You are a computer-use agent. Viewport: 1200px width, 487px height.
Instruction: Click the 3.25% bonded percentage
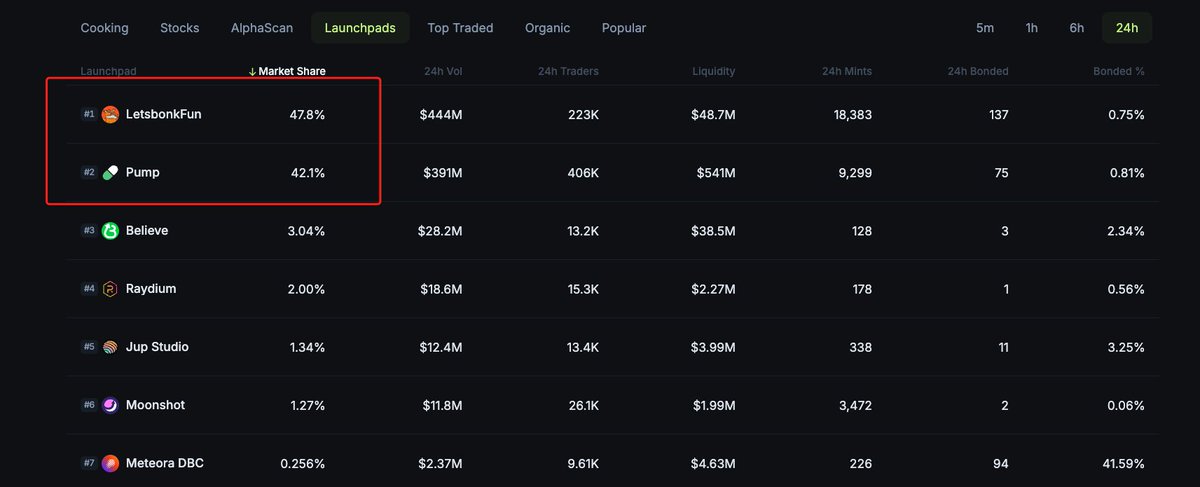click(1126, 347)
